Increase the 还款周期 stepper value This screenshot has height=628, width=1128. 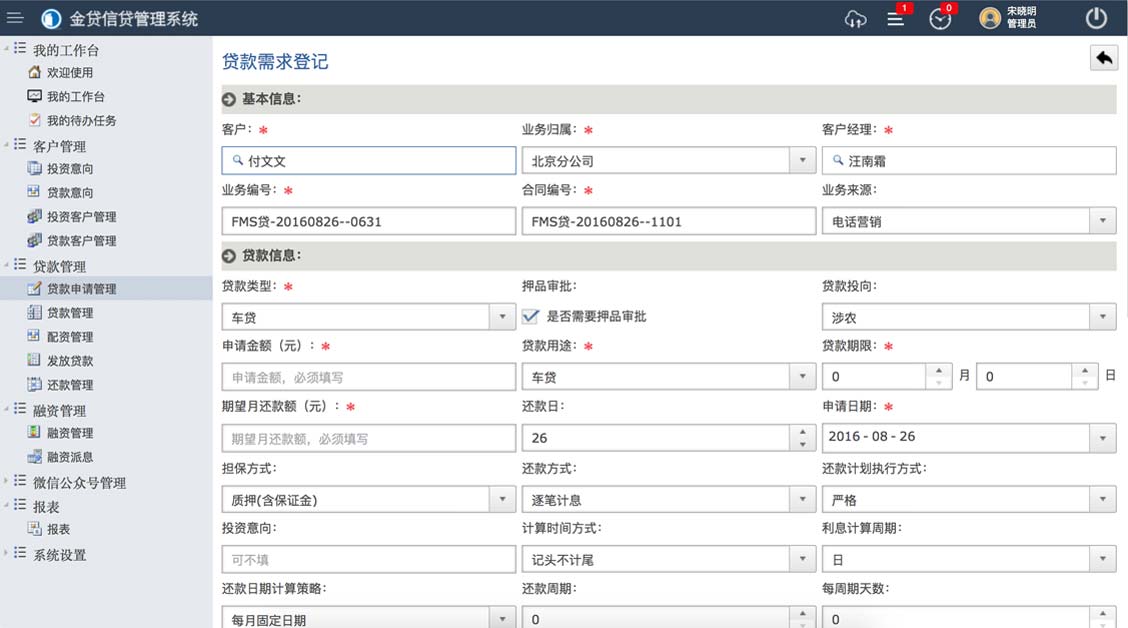[x=802, y=613]
